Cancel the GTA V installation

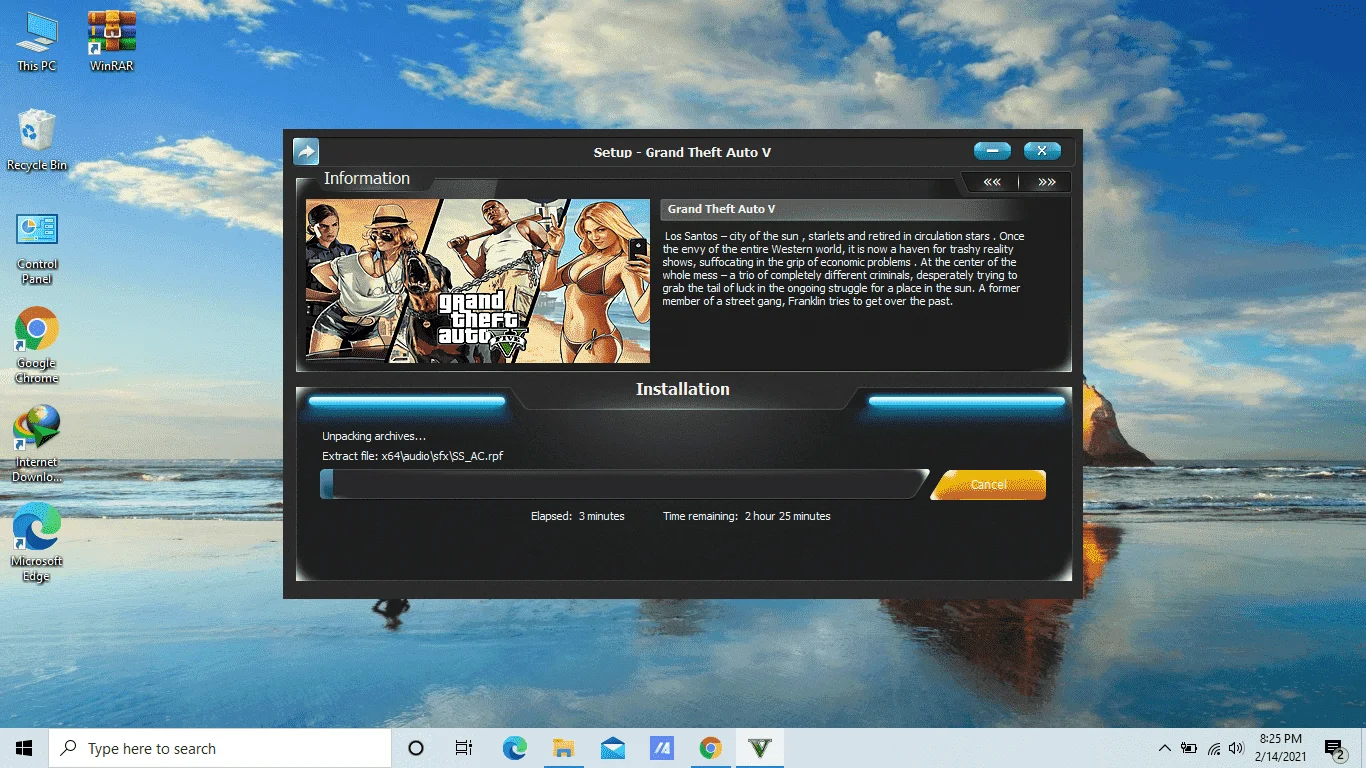point(988,485)
